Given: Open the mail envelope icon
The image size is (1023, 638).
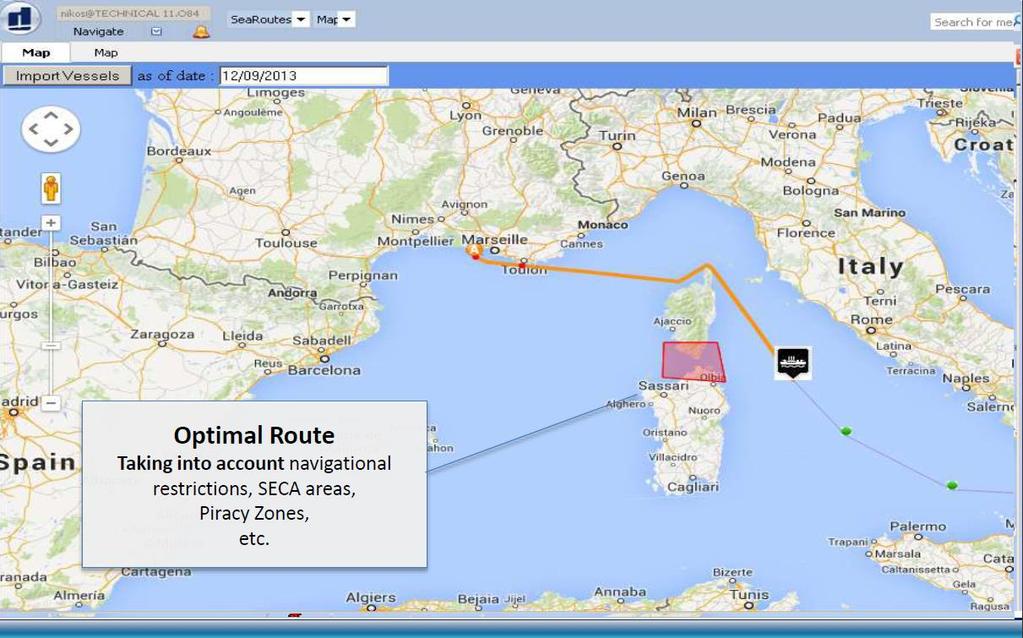Looking at the screenshot, I should point(157,31).
